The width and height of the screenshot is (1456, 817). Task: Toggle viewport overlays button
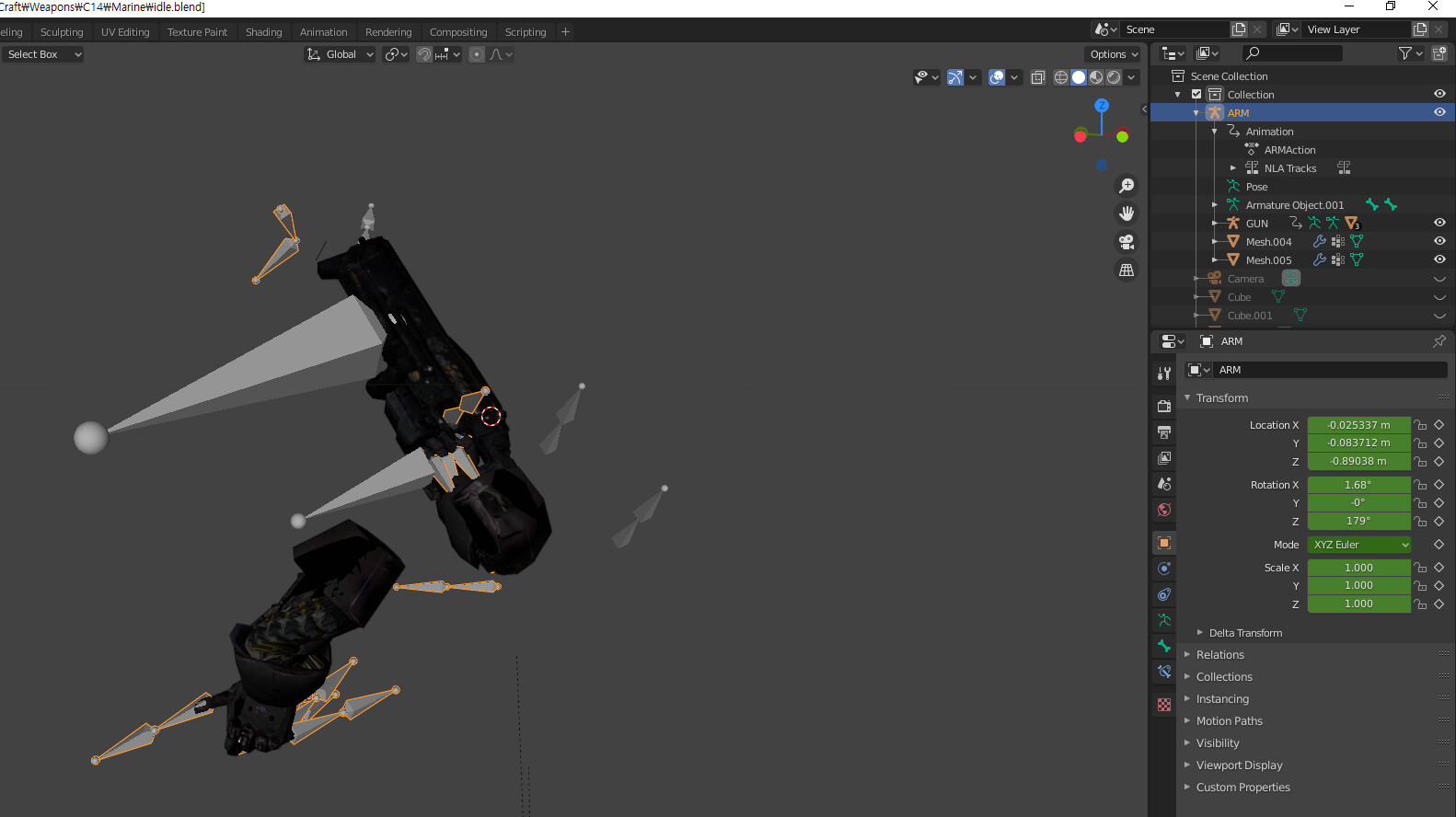point(997,77)
